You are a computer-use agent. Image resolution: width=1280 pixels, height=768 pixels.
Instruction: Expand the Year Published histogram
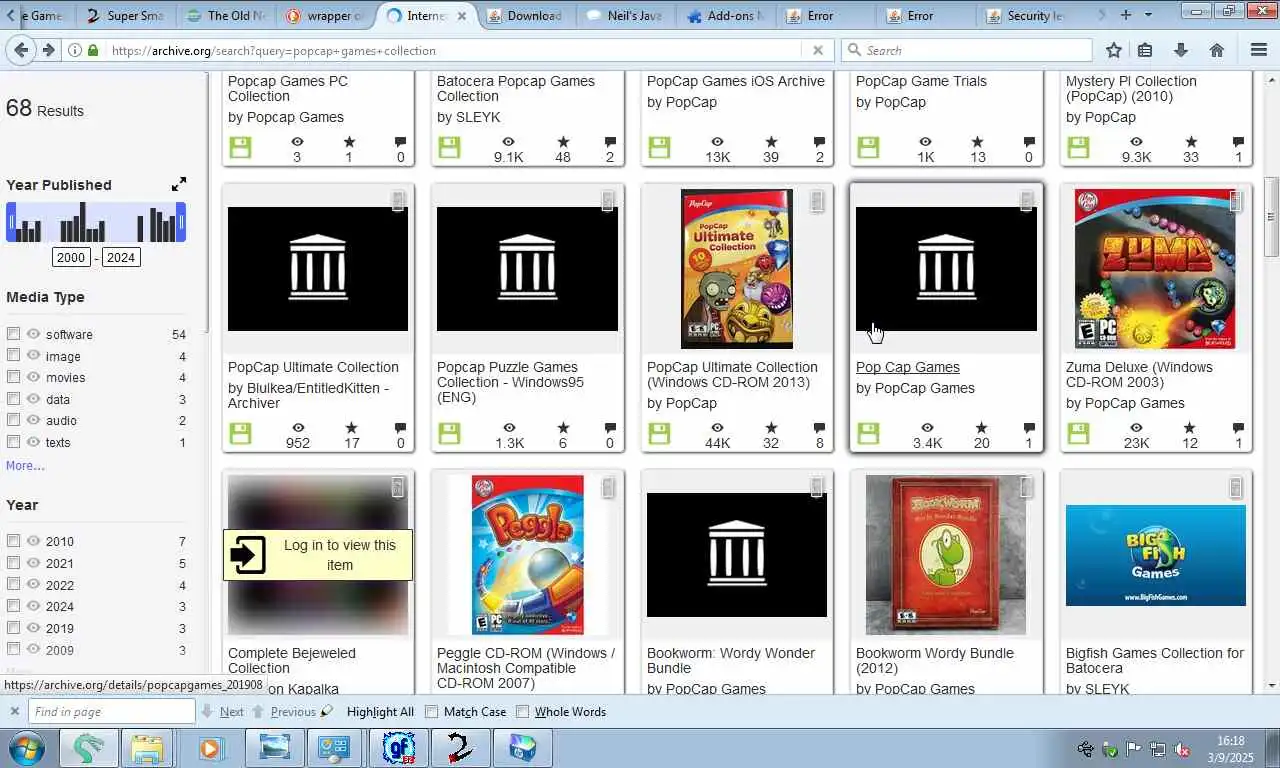point(179,184)
